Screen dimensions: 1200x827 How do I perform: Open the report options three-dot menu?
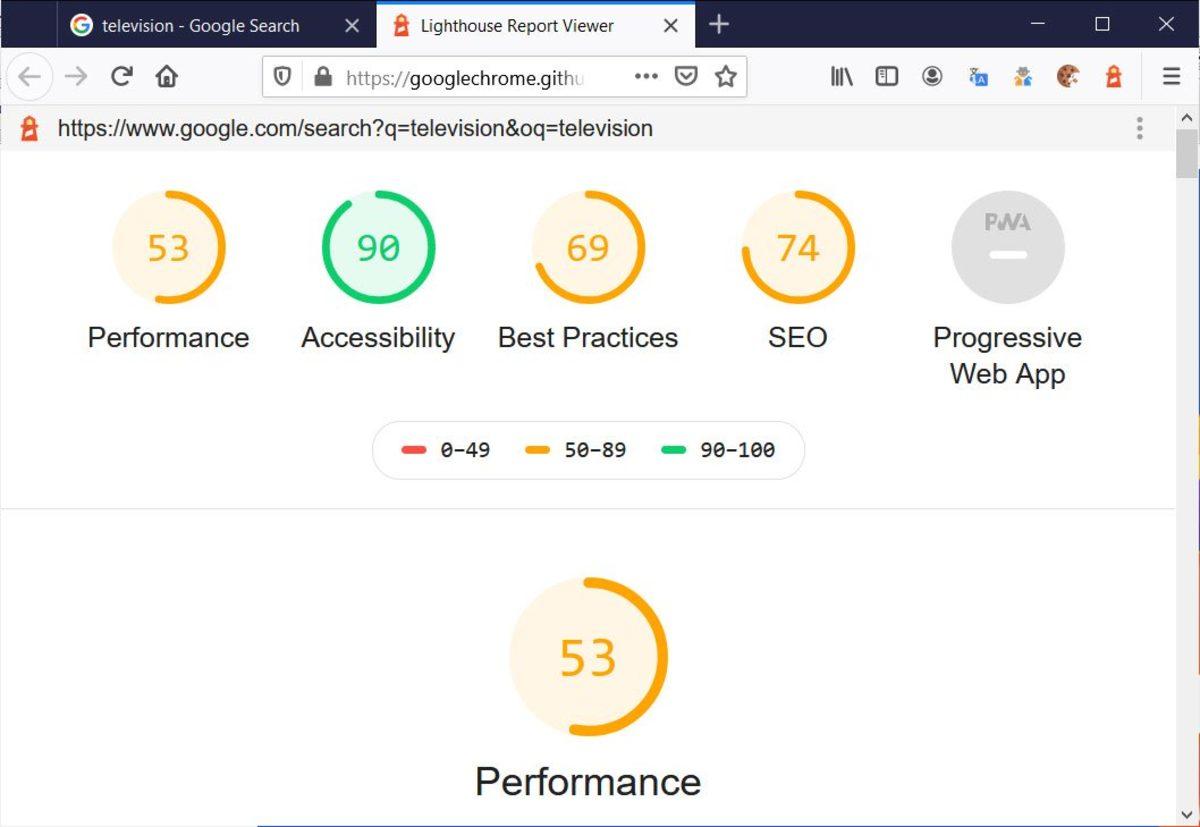click(x=1139, y=128)
